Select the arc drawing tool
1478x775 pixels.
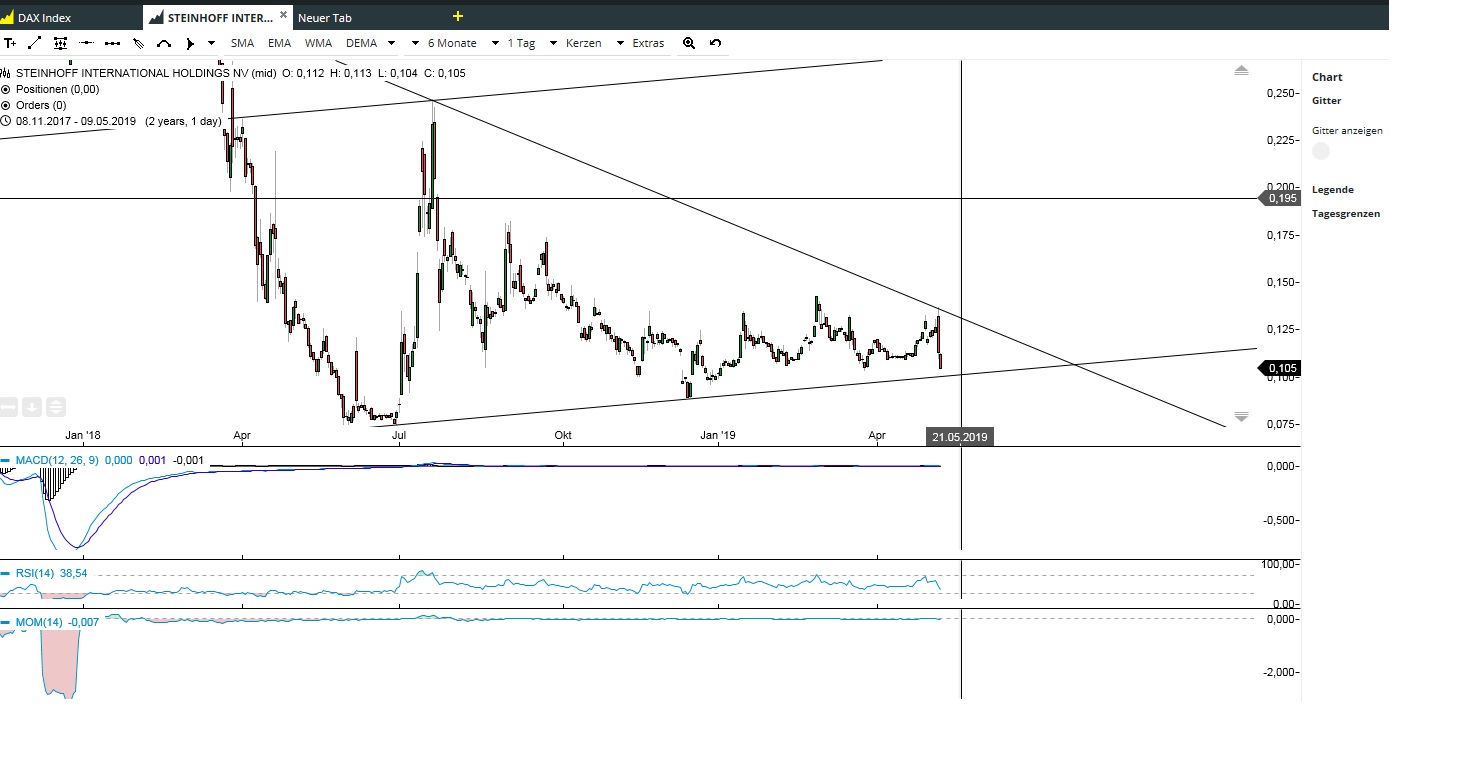tap(163, 43)
